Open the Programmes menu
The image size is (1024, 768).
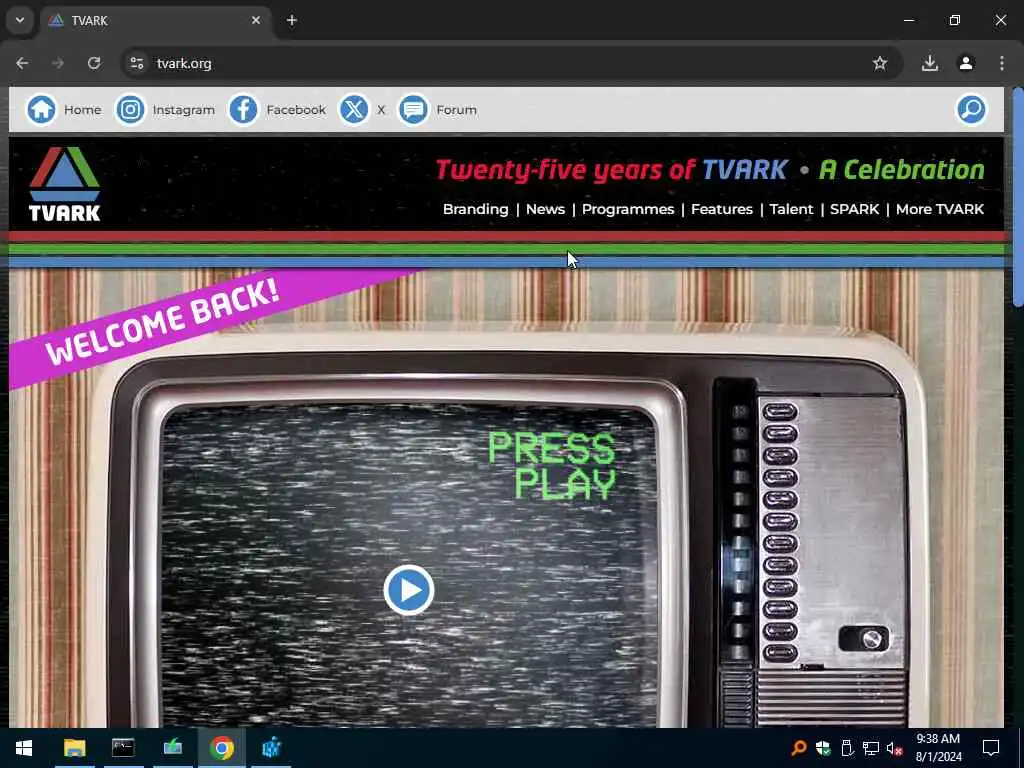(x=628, y=209)
